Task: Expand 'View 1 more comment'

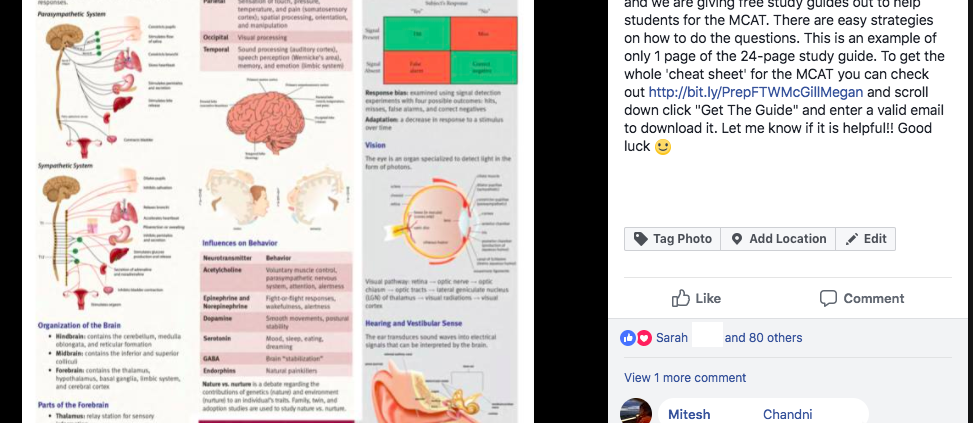Action: pos(685,378)
